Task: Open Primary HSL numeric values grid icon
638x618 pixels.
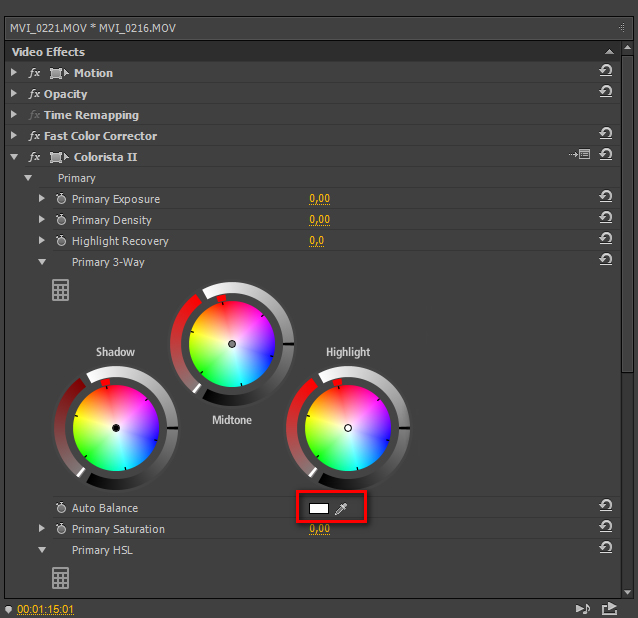Action: [x=60, y=578]
